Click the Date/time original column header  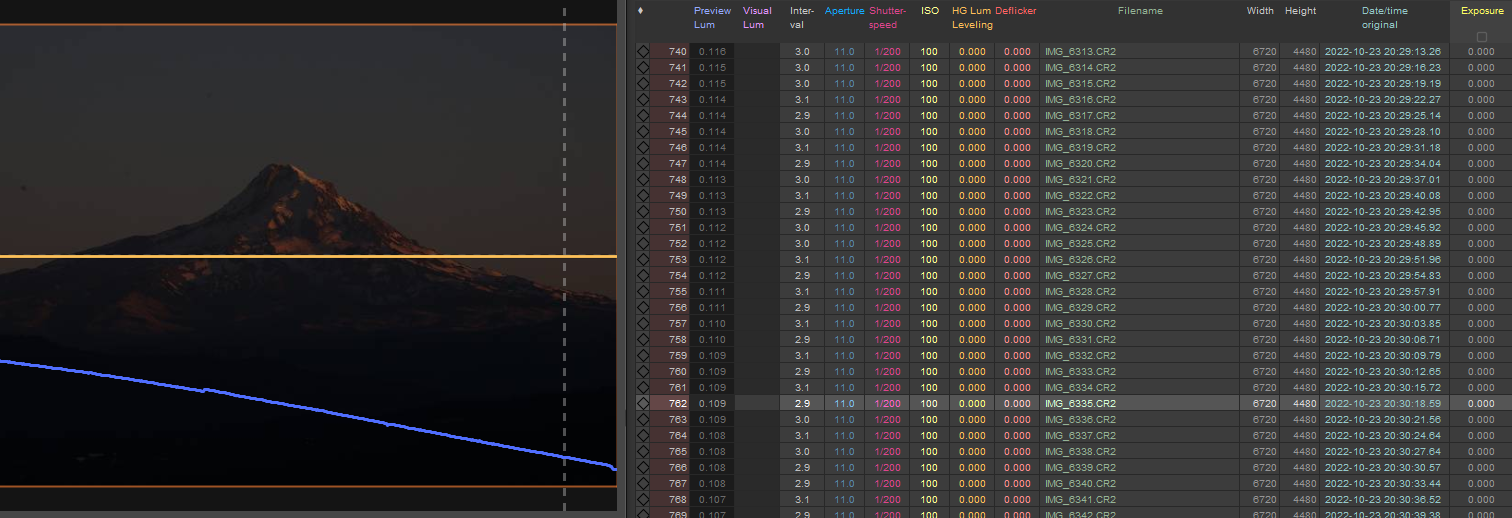[x=1385, y=18]
